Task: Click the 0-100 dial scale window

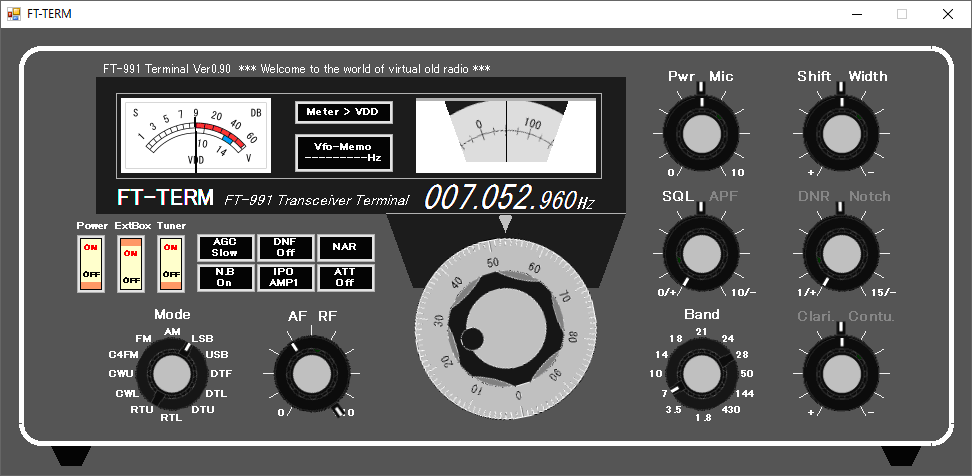Action: pyautogui.click(x=506, y=136)
